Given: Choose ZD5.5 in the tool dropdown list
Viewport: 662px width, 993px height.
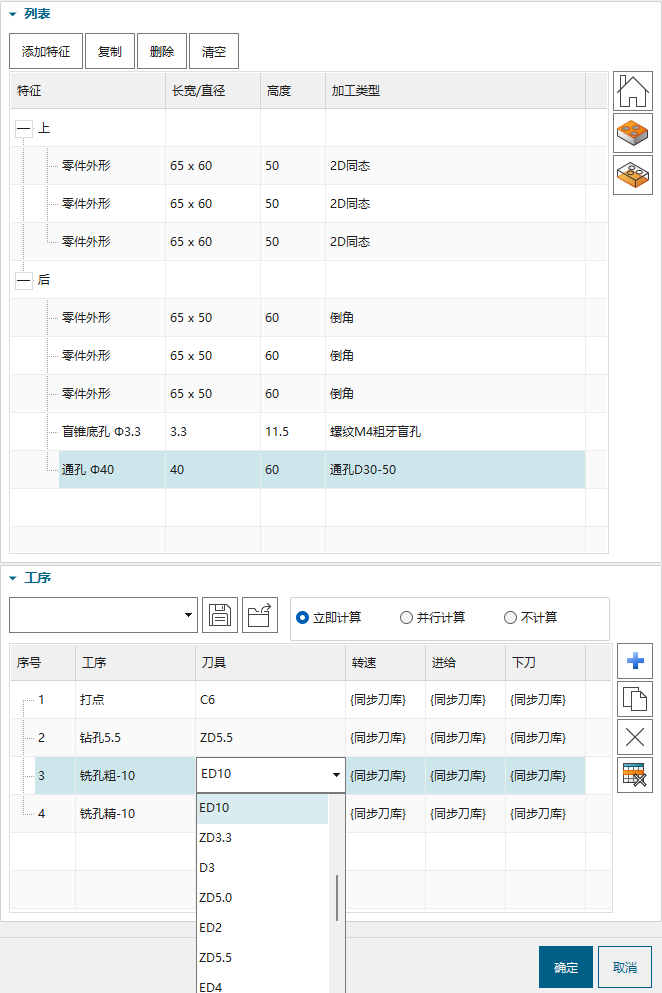Looking at the screenshot, I should pos(263,958).
